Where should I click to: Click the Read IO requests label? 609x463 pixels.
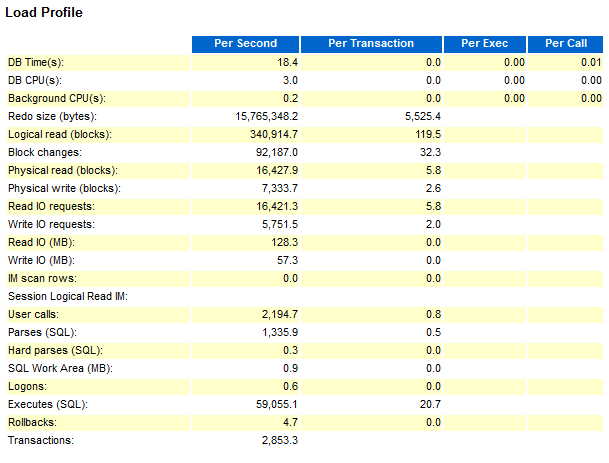pyautogui.click(x=51, y=206)
